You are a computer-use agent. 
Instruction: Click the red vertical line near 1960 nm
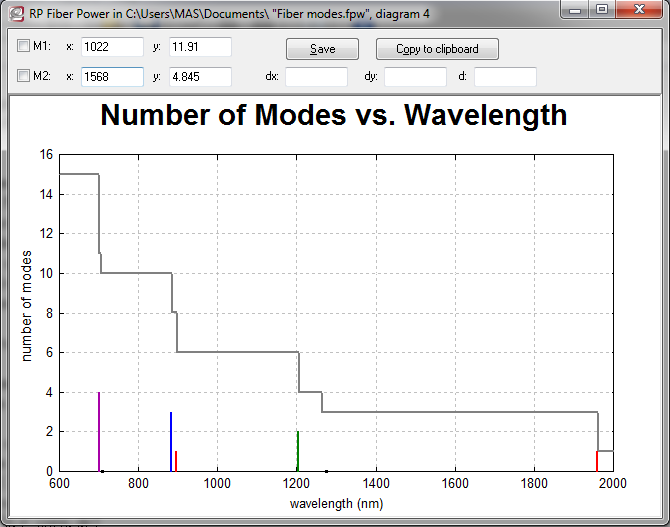597,461
